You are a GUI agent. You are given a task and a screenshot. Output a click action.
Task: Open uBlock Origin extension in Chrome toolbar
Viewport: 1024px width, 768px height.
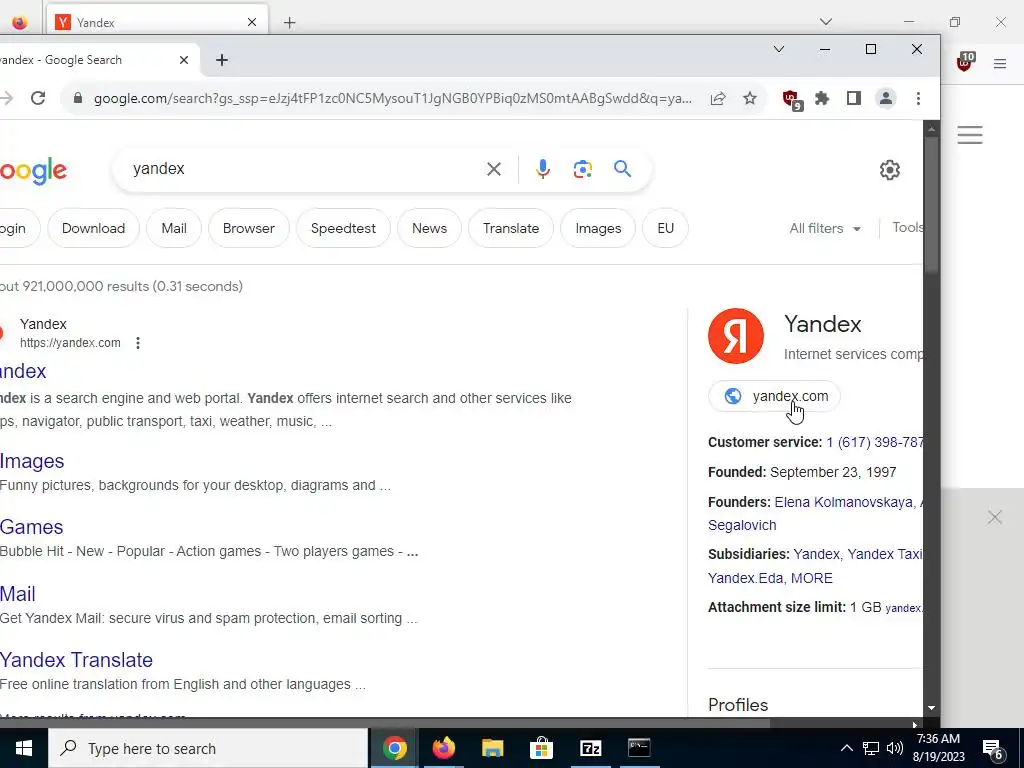tap(792, 99)
